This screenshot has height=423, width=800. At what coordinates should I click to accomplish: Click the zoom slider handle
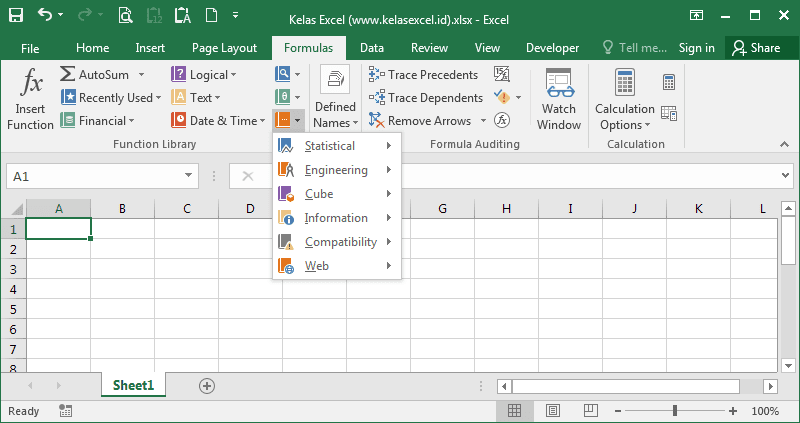coord(675,411)
